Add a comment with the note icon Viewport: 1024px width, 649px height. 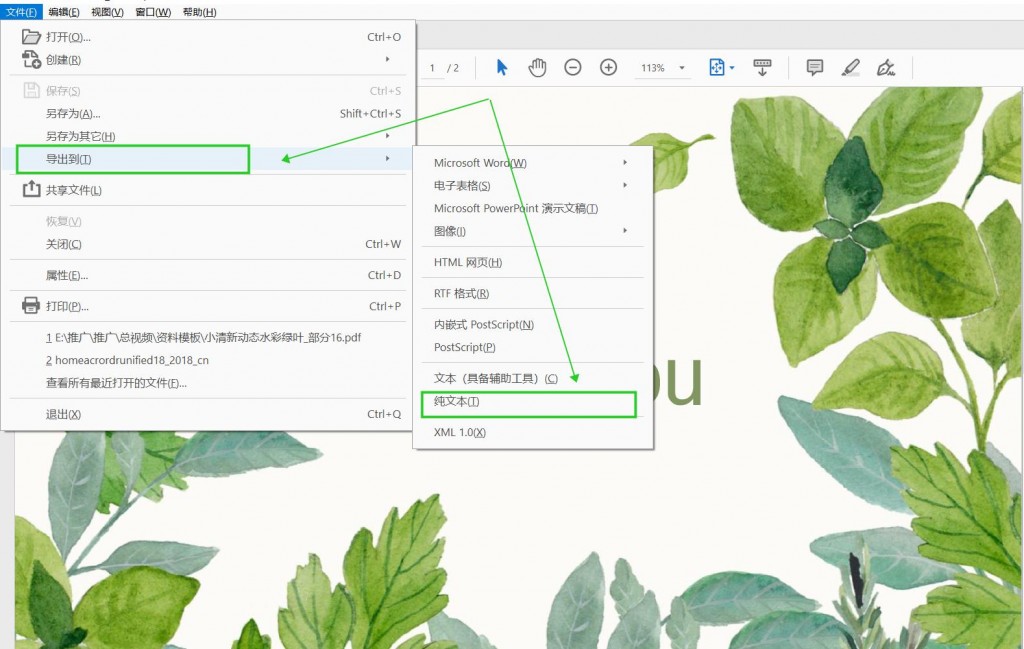814,67
